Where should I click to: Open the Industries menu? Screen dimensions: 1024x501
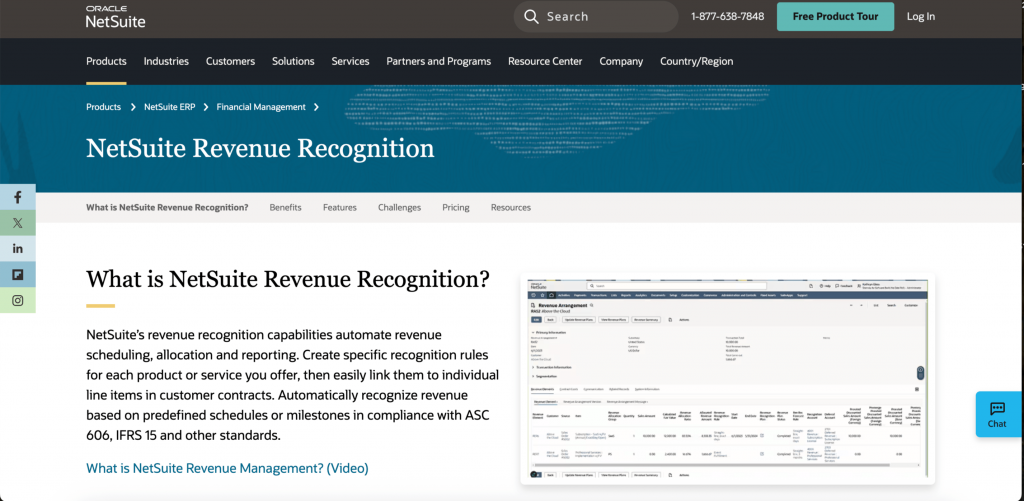click(167, 61)
